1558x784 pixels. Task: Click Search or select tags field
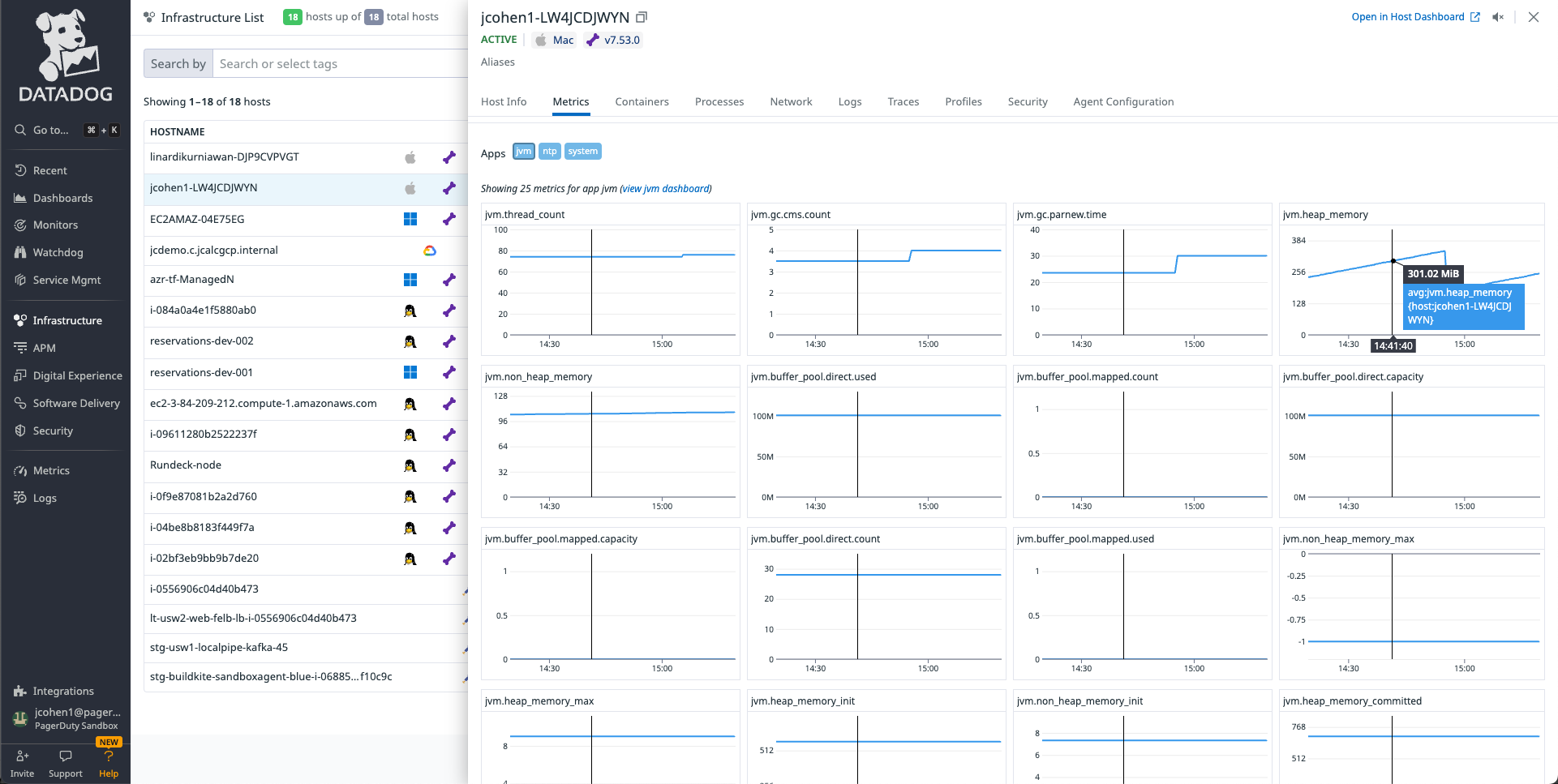point(340,64)
